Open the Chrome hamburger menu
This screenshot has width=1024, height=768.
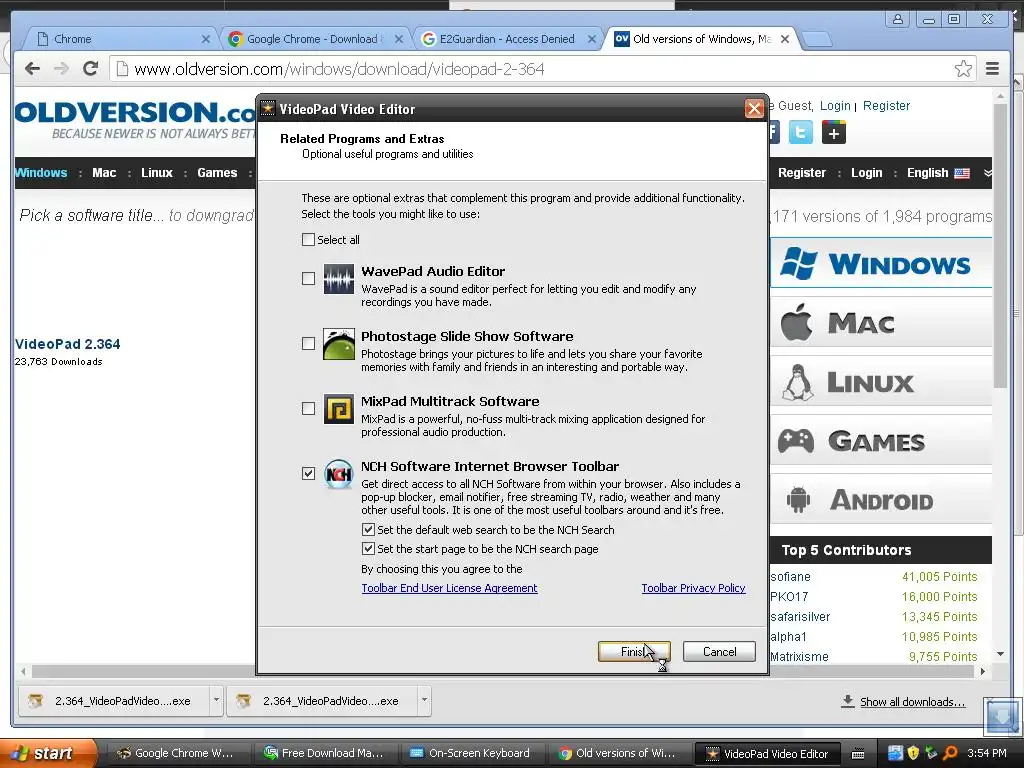992,69
